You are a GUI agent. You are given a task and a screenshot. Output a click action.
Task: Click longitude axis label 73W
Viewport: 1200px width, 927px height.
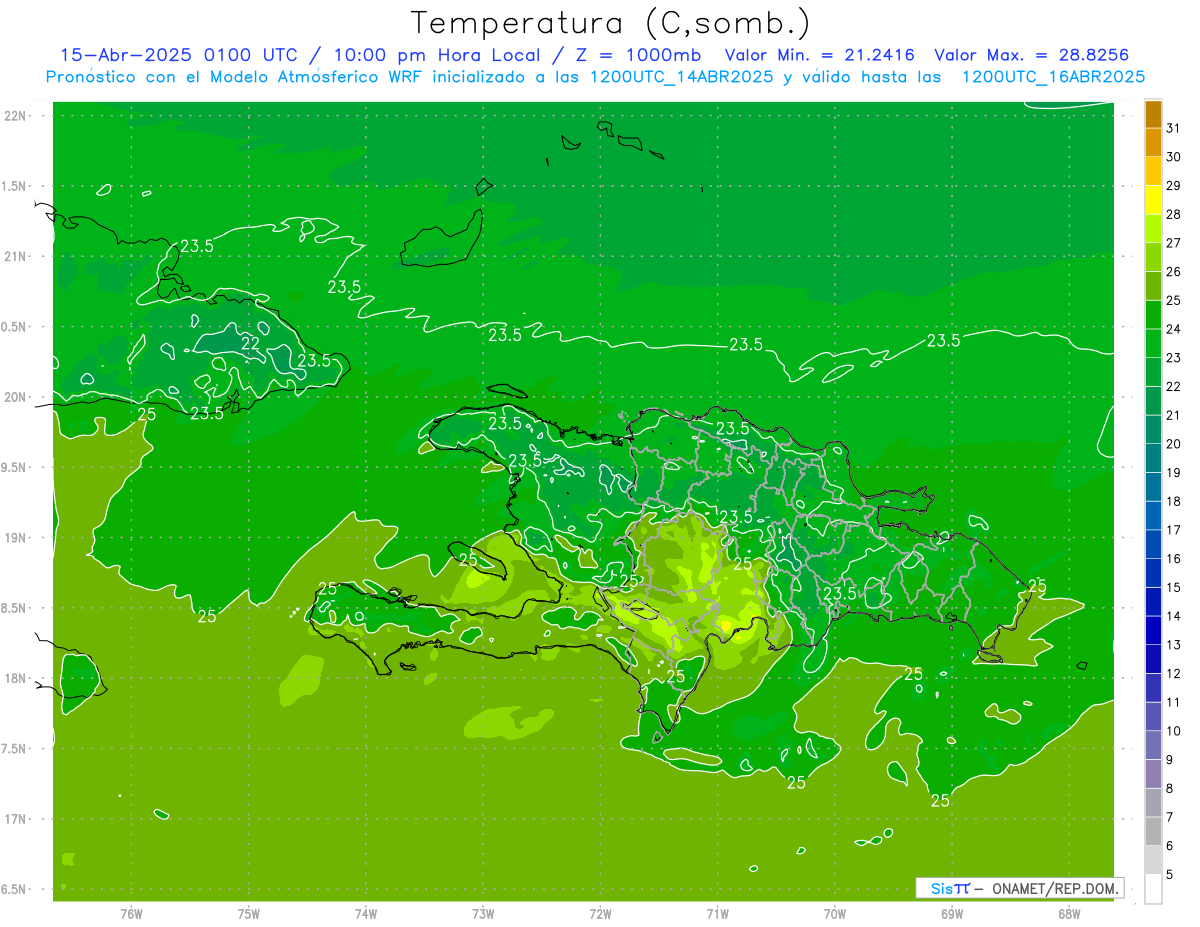pyautogui.click(x=483, y=913)
